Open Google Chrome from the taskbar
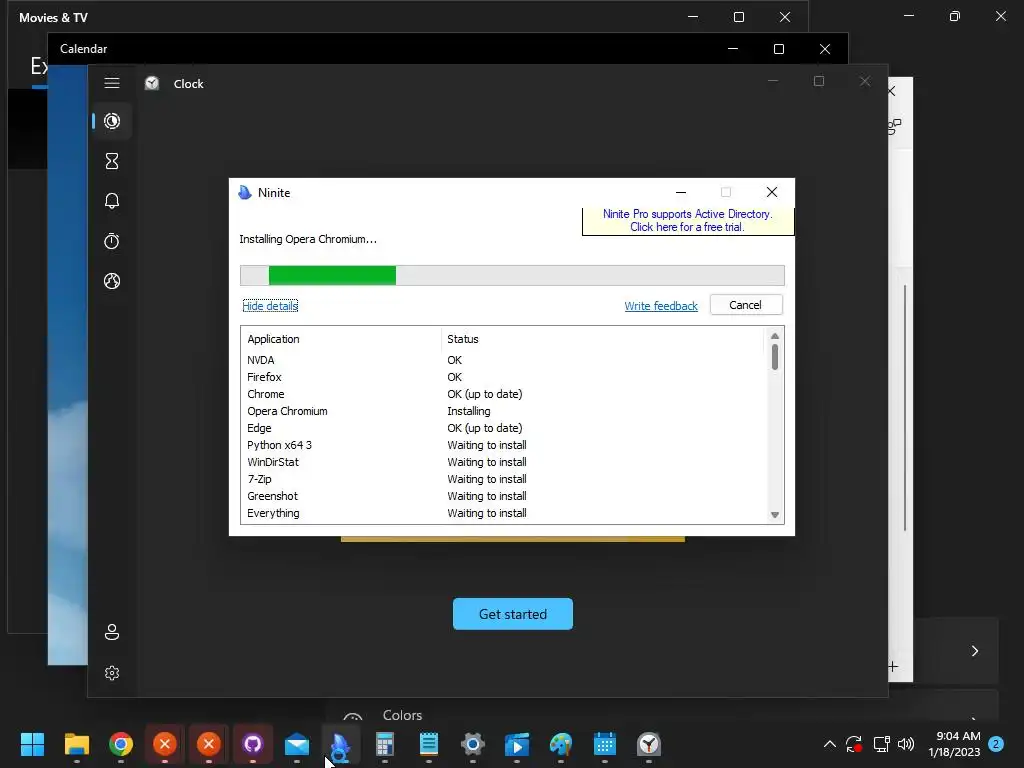This screenshot has width=1024, height=768. (x=121, y=744)
